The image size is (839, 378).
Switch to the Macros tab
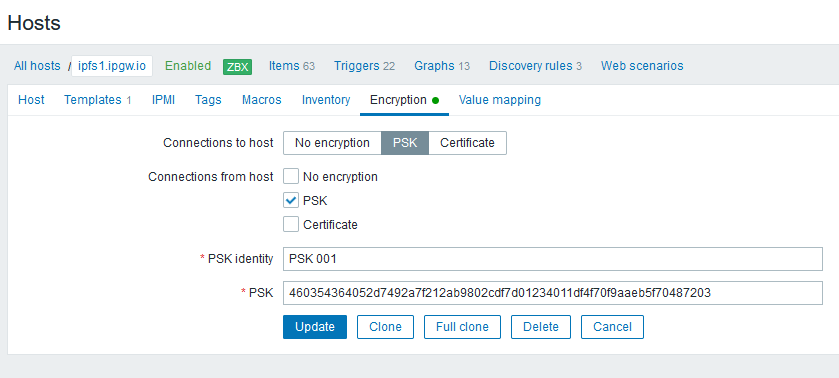tap(262, 100)
